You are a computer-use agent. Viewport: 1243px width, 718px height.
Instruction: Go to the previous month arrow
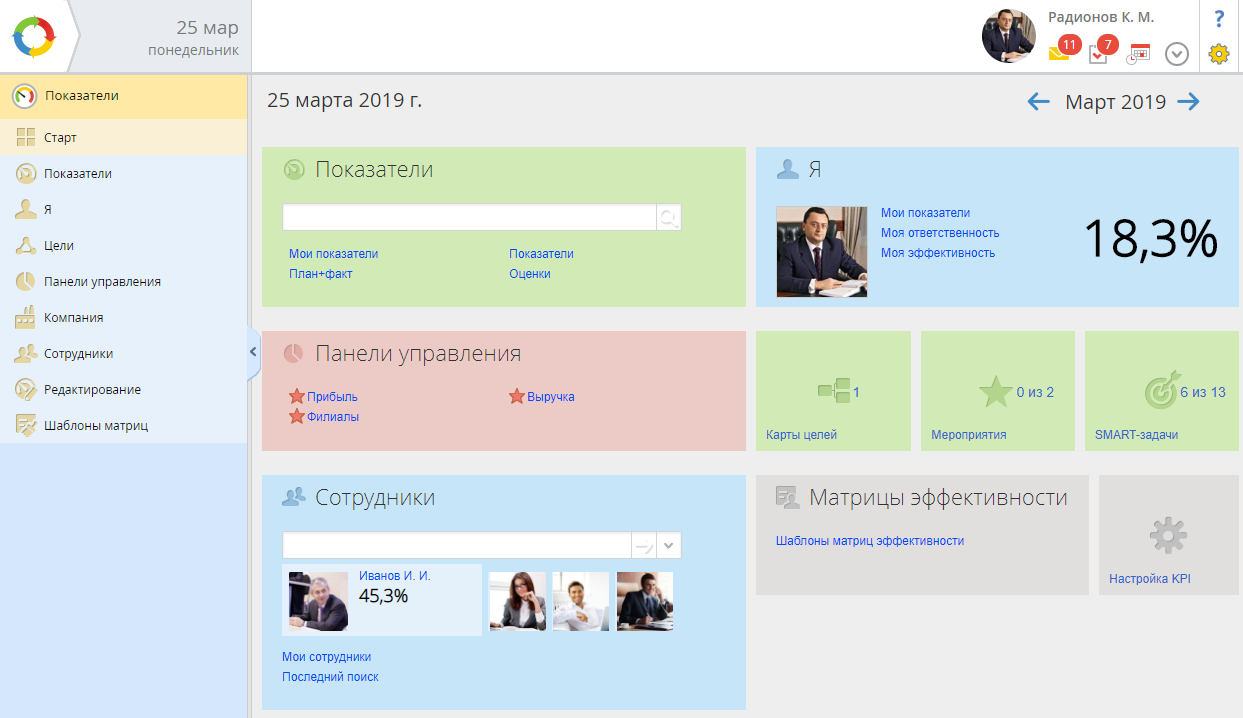pos(1038,102)
